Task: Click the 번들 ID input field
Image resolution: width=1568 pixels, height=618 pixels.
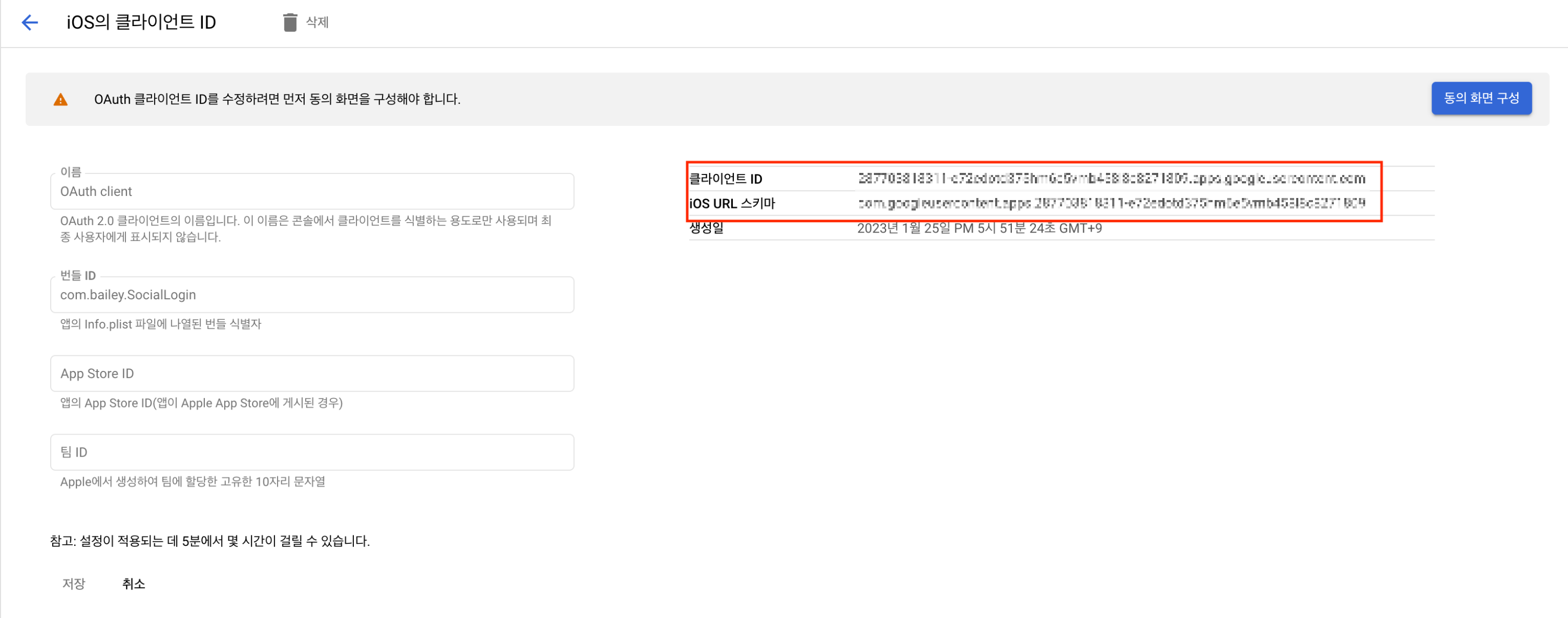Action: click(312, 295)
